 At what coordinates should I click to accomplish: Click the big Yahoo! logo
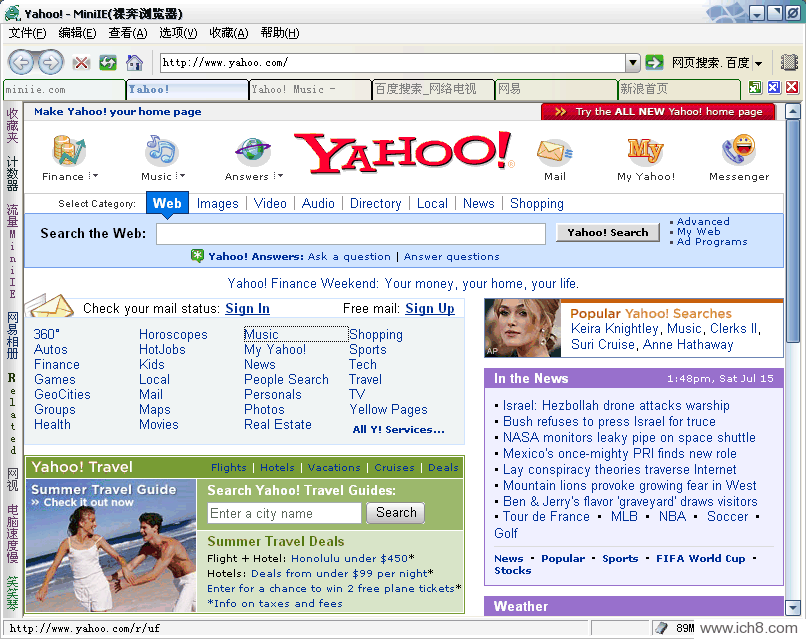(404, 152)
